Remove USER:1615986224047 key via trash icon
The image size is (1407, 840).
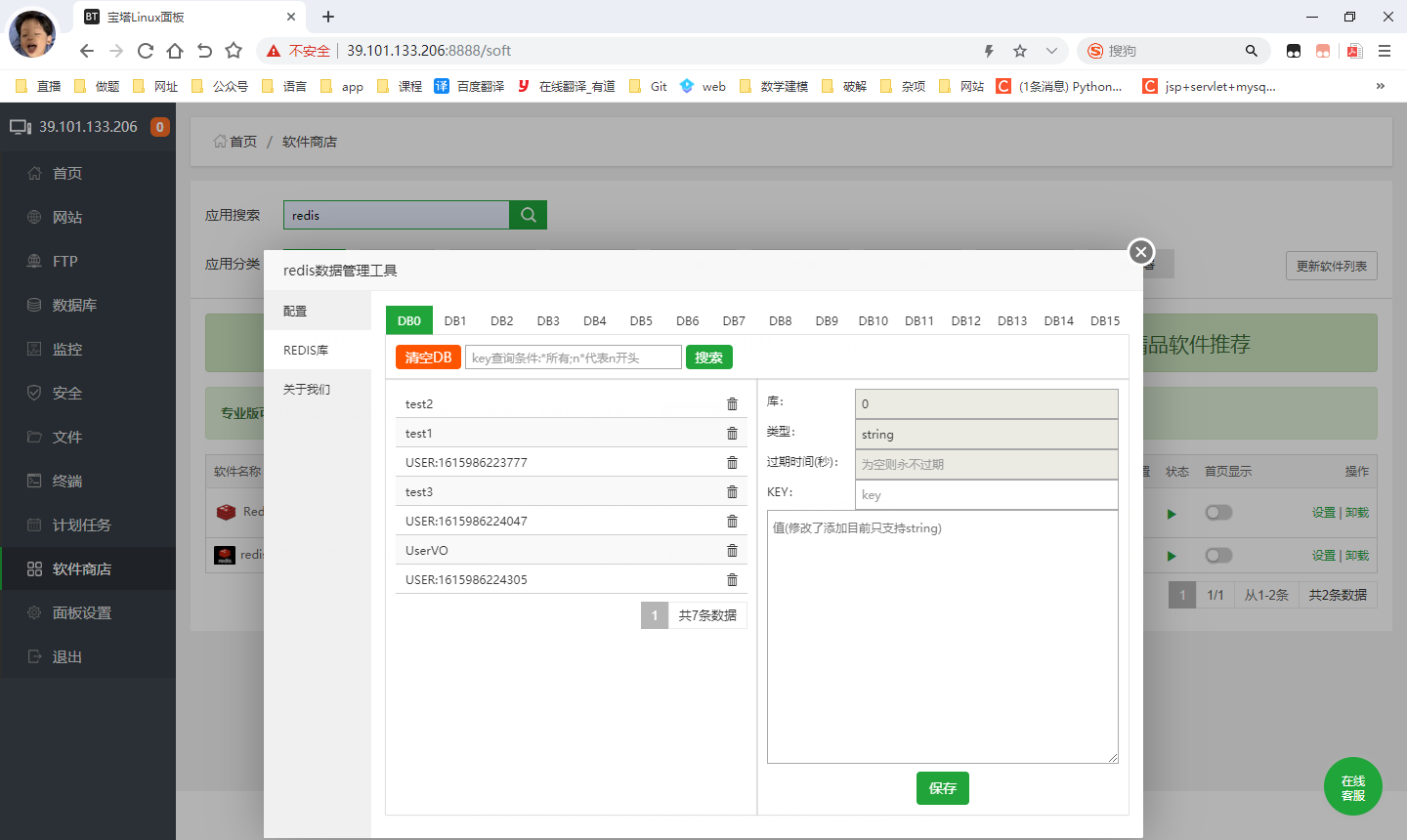pos(732,522)
